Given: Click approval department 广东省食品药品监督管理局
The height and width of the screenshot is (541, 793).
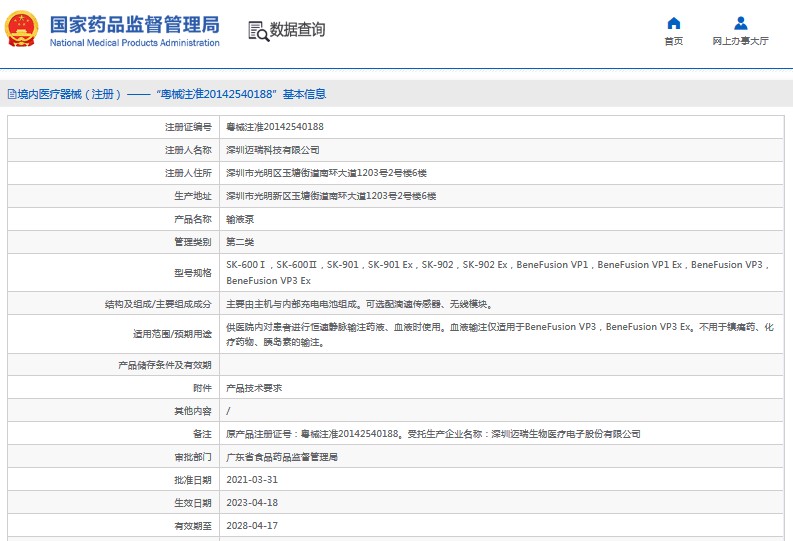Looking at the screenshot, I should (x=282, y=457).
